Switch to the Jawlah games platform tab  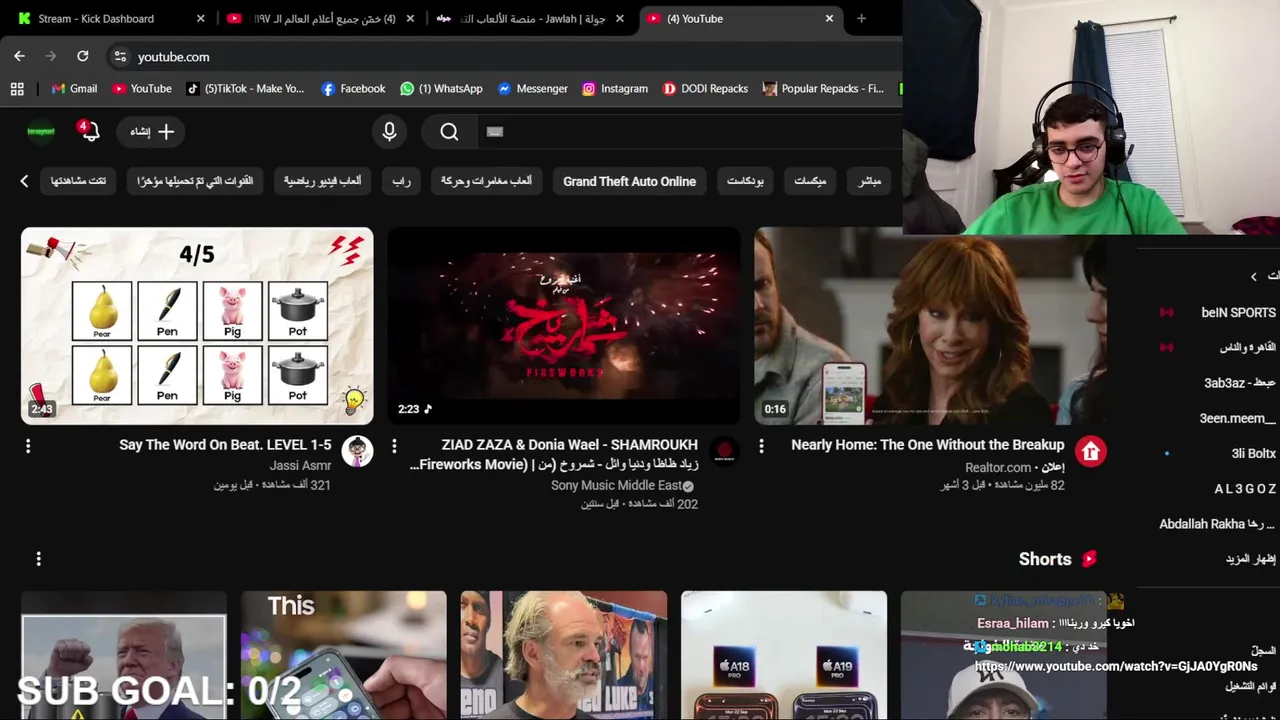531,18
